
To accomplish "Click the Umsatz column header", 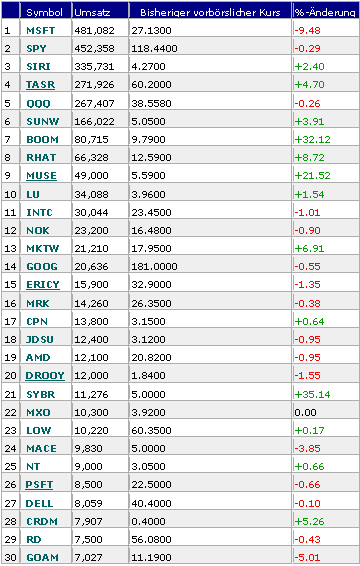I will (92, 13).
